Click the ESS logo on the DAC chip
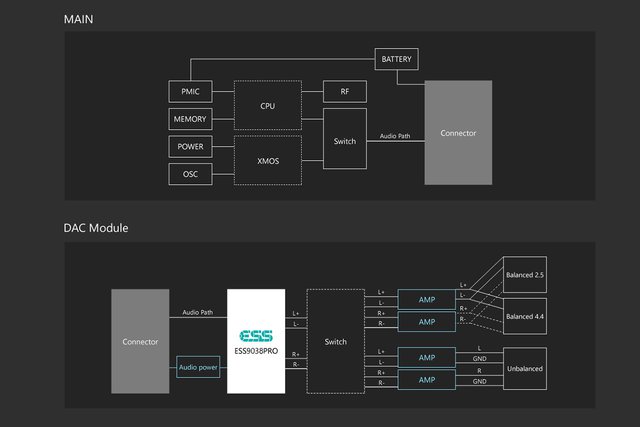The image size is (640, 427). pos(255,336)
